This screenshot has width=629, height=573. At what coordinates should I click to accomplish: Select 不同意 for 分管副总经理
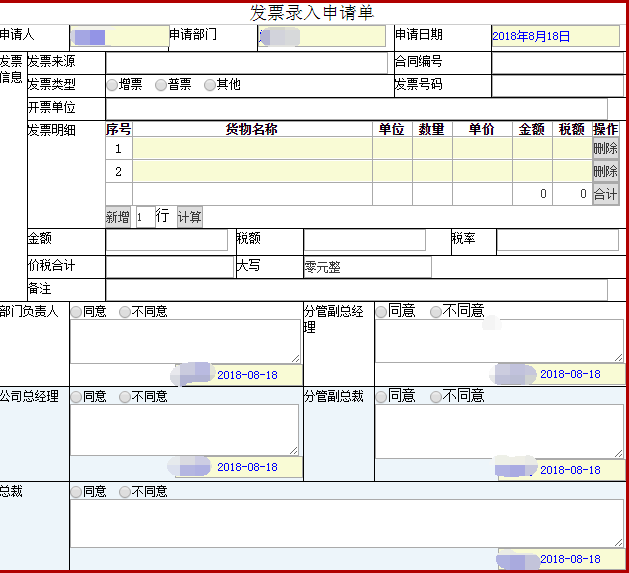[x=436, y=312]
